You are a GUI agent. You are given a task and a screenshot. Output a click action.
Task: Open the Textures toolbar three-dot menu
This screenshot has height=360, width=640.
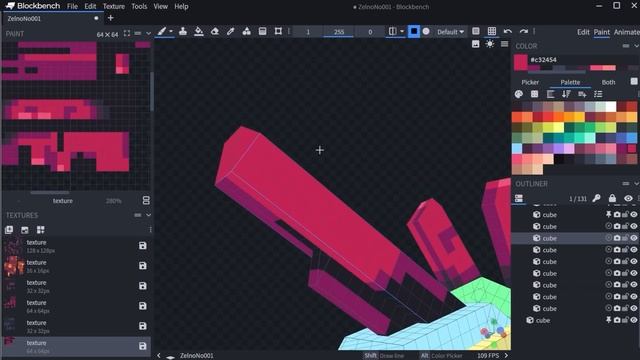coord(150,230)
